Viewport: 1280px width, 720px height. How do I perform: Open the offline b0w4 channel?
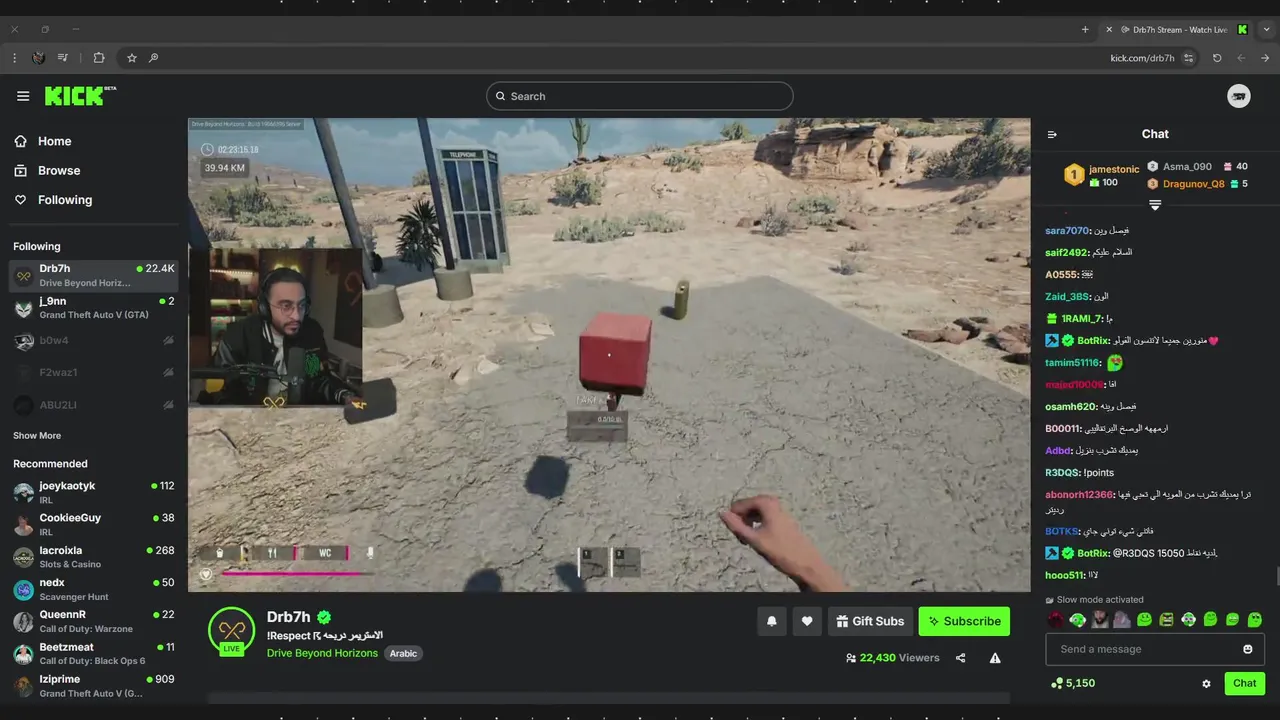coord(94,341)
